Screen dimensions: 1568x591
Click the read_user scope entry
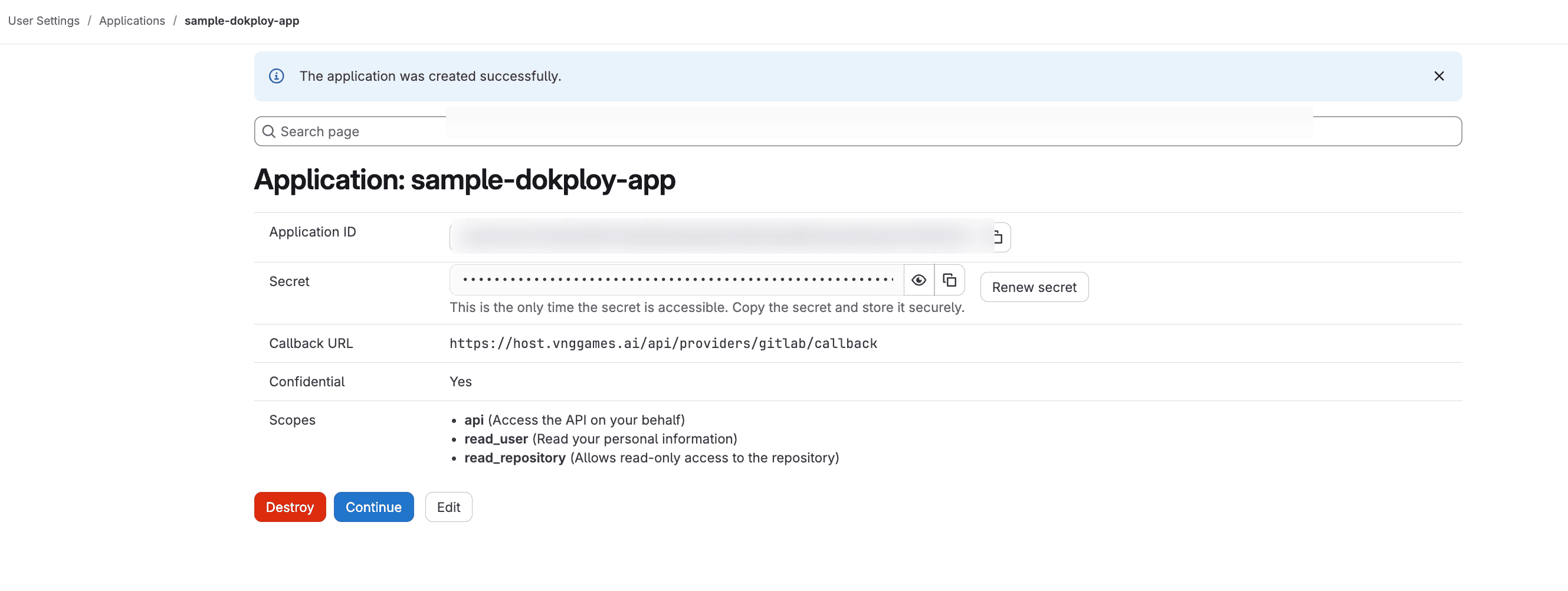(x=600, y=438)
